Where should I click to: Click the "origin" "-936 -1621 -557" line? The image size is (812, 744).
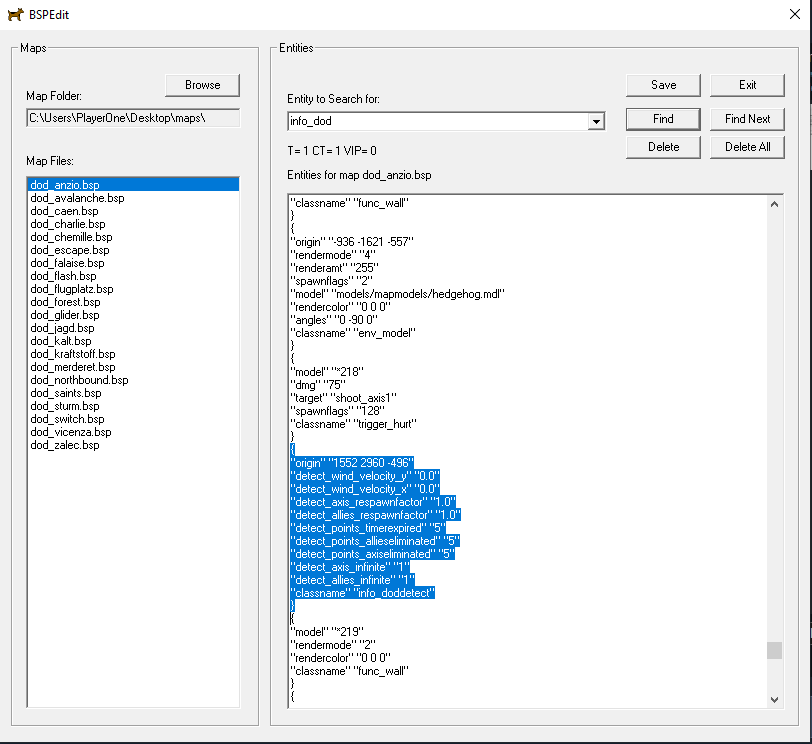pos(352,242)
